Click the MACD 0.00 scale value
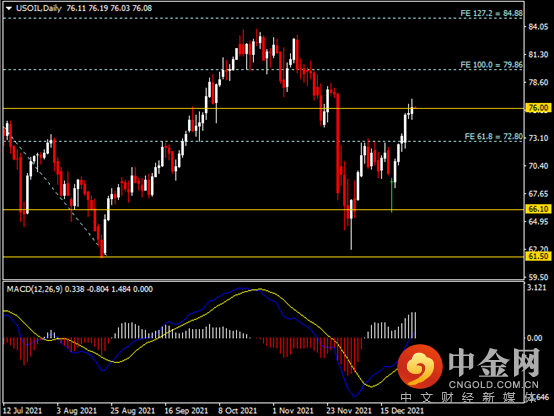 pyautogui.click(x=535, y=338)
